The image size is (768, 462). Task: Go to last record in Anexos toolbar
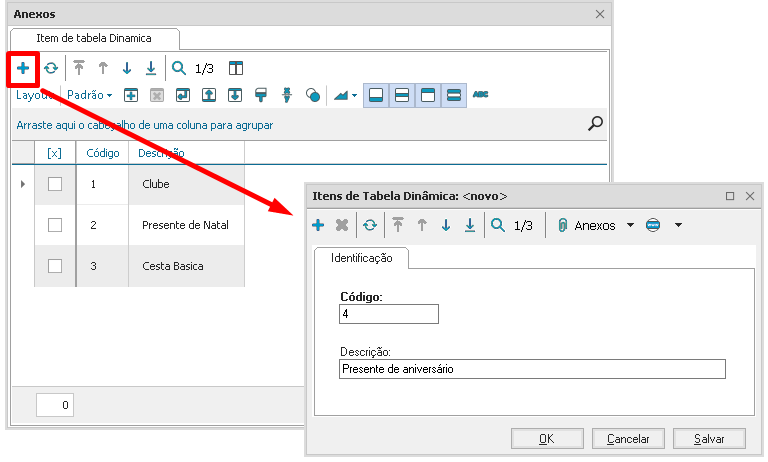pyautogui.click(x=151, y=68)
